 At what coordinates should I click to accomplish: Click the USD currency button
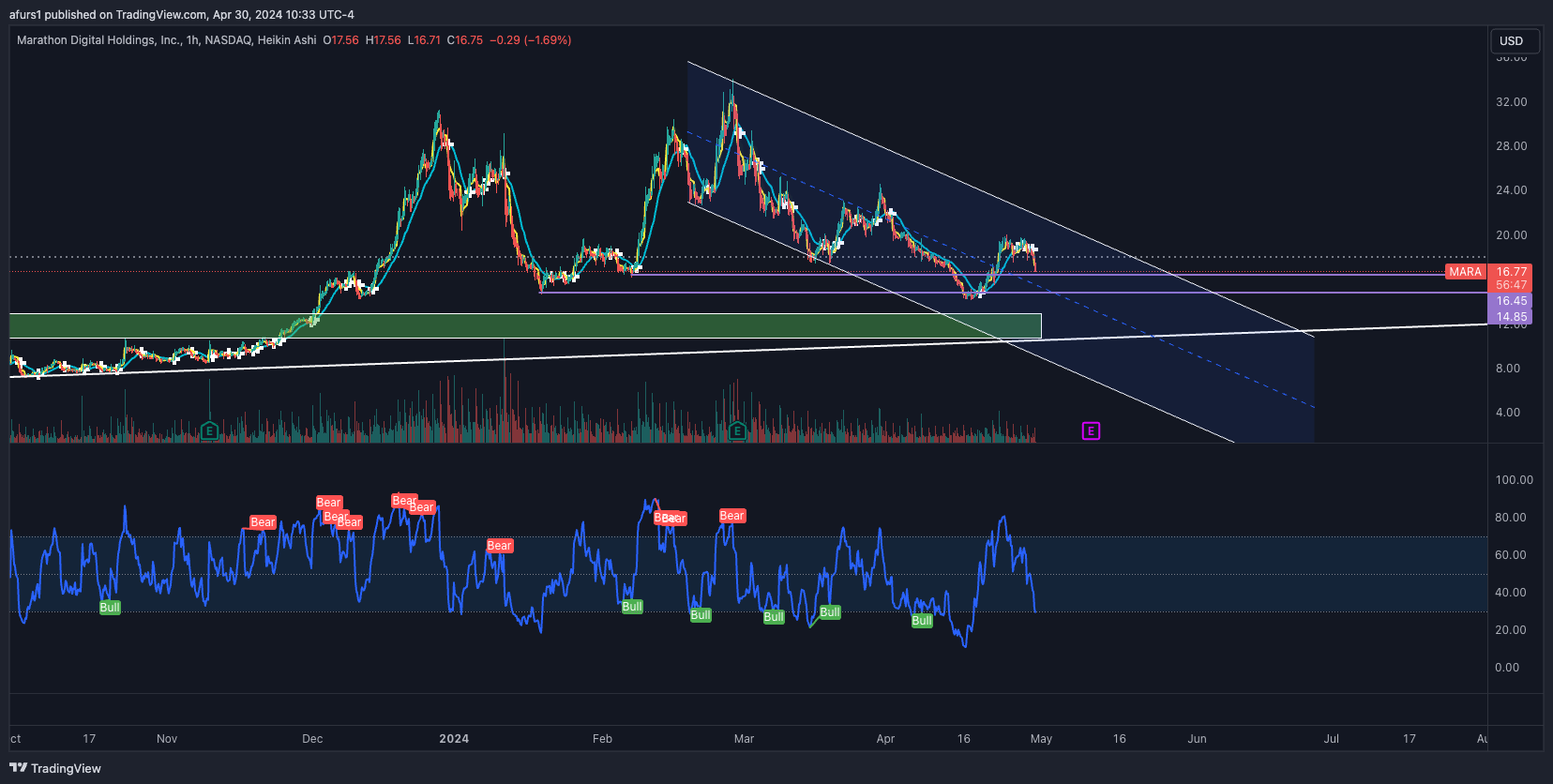tap(1515, 40)
